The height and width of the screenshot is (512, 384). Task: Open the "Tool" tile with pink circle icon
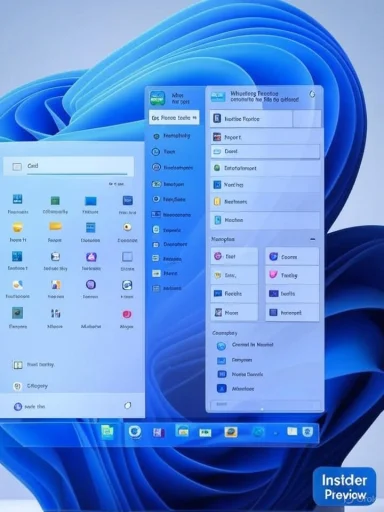[x=234, y=256]
